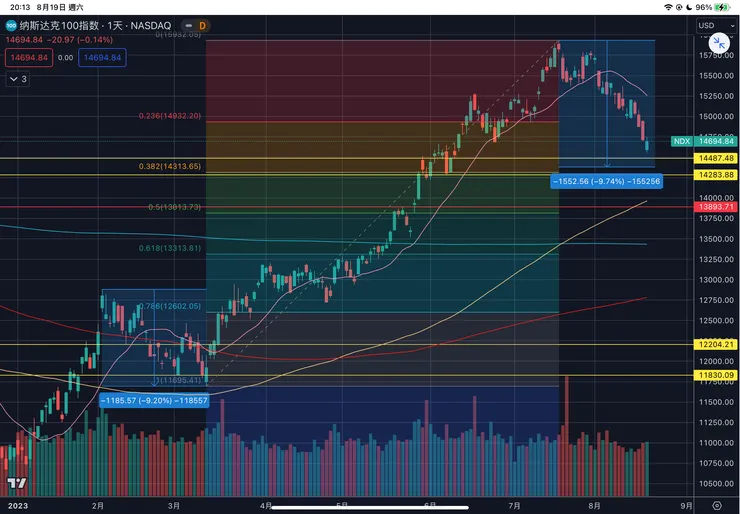Tap the Wi-Fi status icon
Image resolution: width=740 pixels, height=514 pixels.
pos(668,7)
